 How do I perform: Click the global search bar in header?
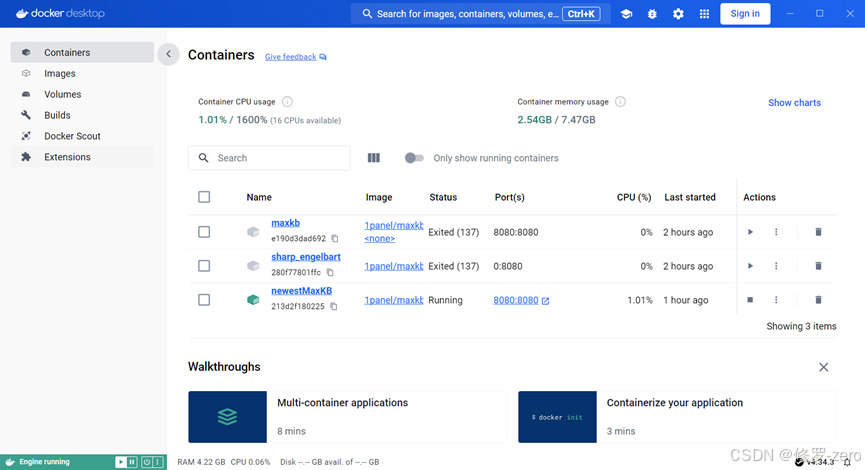480,14
